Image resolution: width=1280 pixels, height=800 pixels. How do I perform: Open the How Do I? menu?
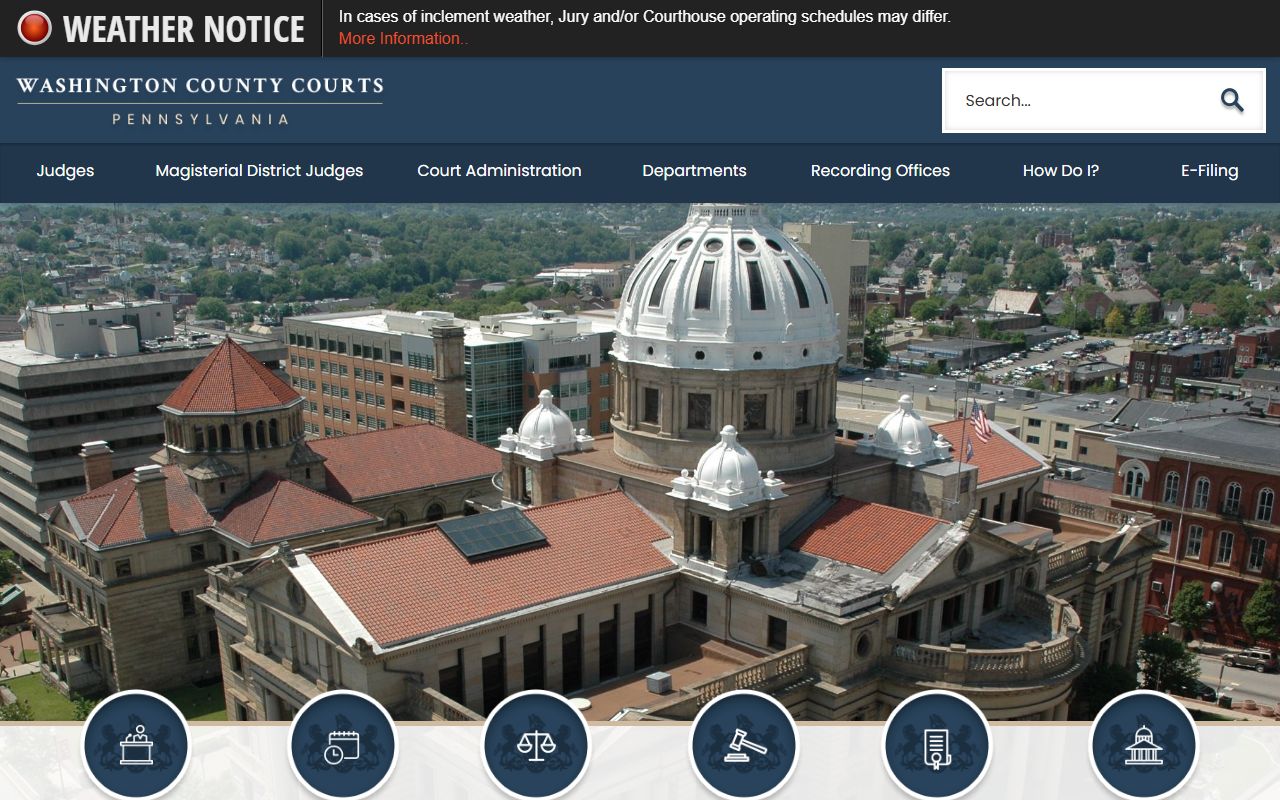click(1061, 171)
